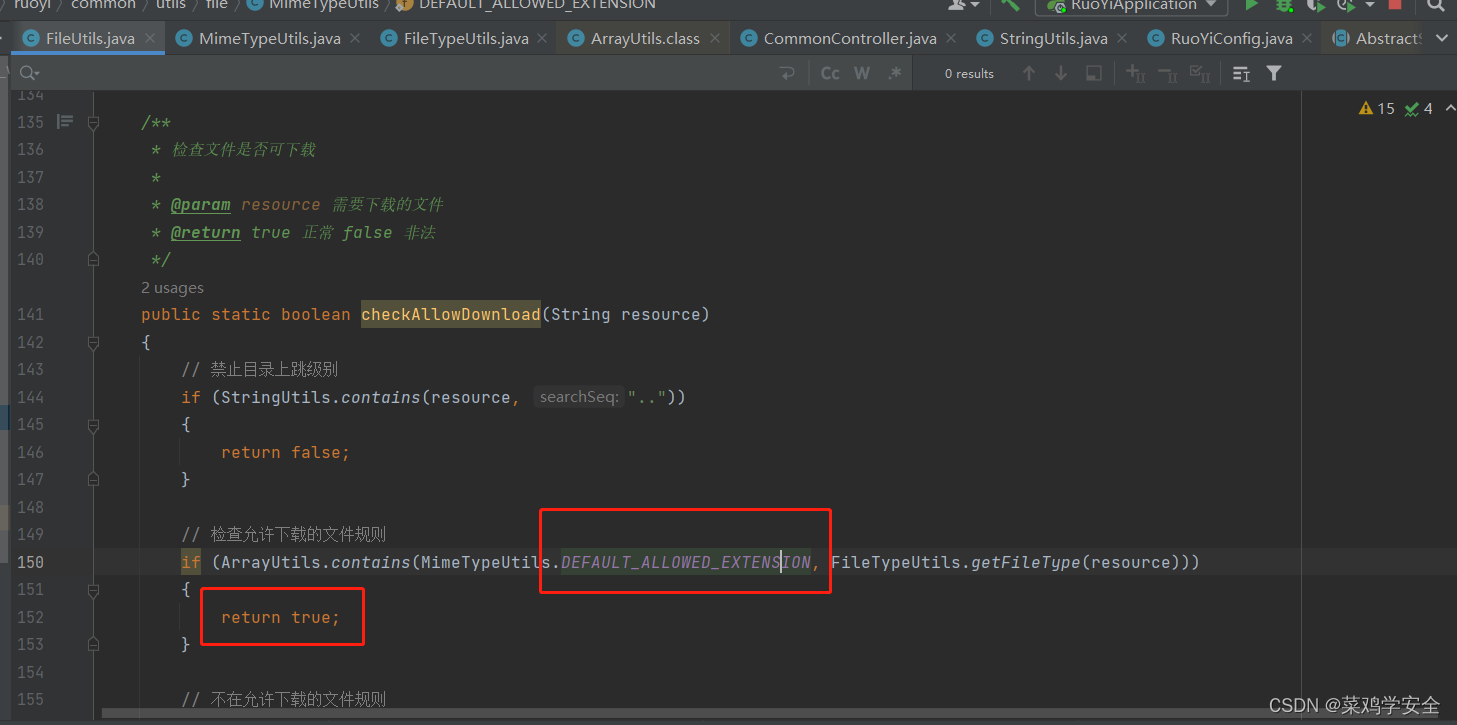Go to previous occurrence arrow
1457x725 pixels.
coord(1028,73)
